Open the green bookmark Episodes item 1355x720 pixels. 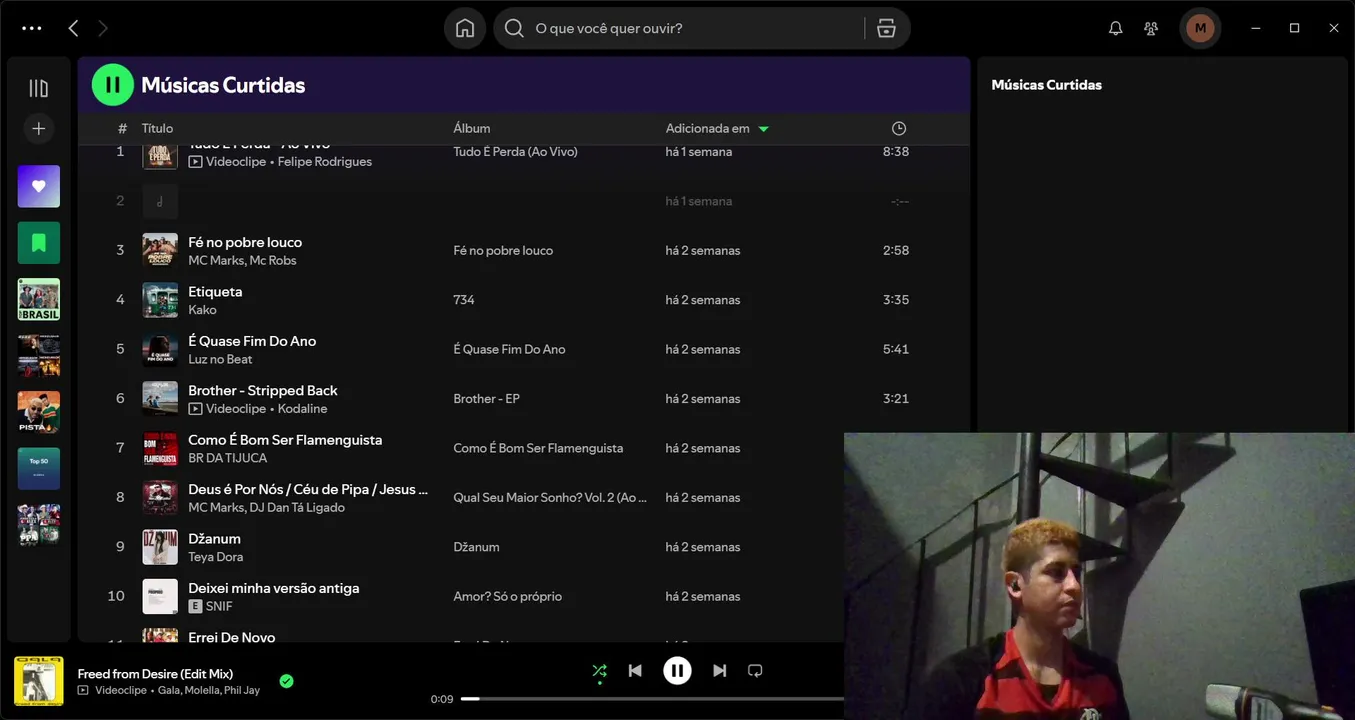[39, 242]
